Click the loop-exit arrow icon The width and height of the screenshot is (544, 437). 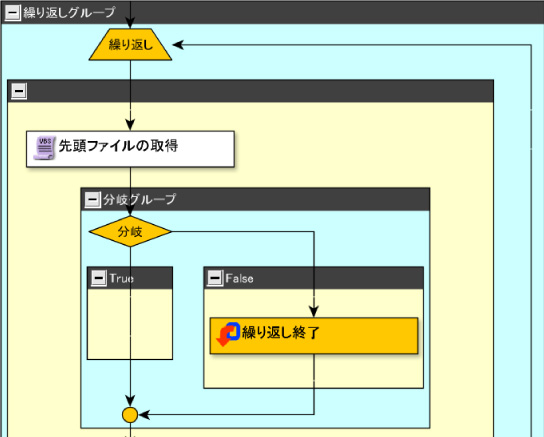click(228, 334)
